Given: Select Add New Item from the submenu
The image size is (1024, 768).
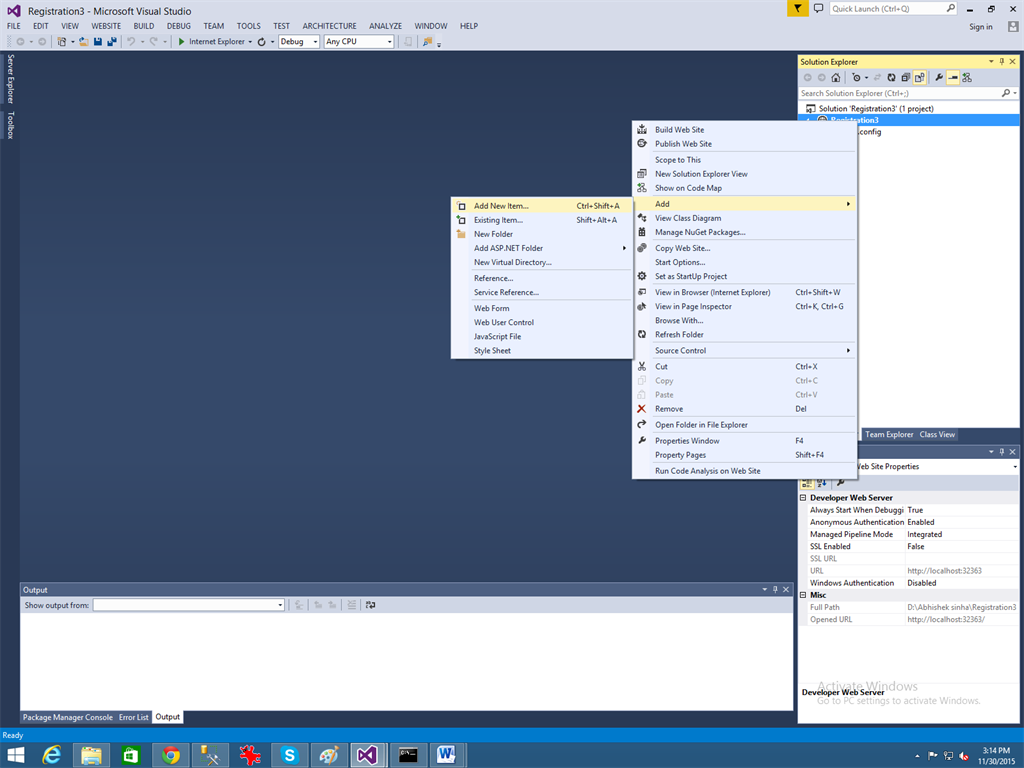Looking at the screenshot, I should pyautogui.click(x=501, y=206).
